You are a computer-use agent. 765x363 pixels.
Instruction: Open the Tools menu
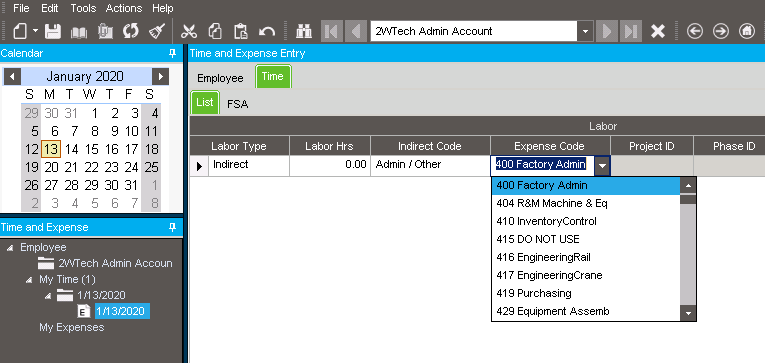[x=83, y=8]
